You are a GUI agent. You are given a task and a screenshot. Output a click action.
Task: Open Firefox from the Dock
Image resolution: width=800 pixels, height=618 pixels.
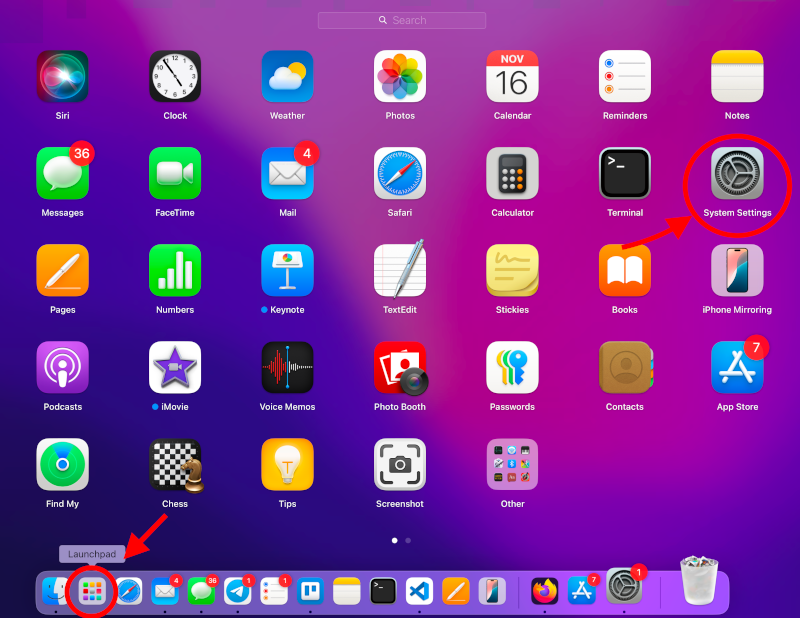pyautogui.click(x=545, y=591)
